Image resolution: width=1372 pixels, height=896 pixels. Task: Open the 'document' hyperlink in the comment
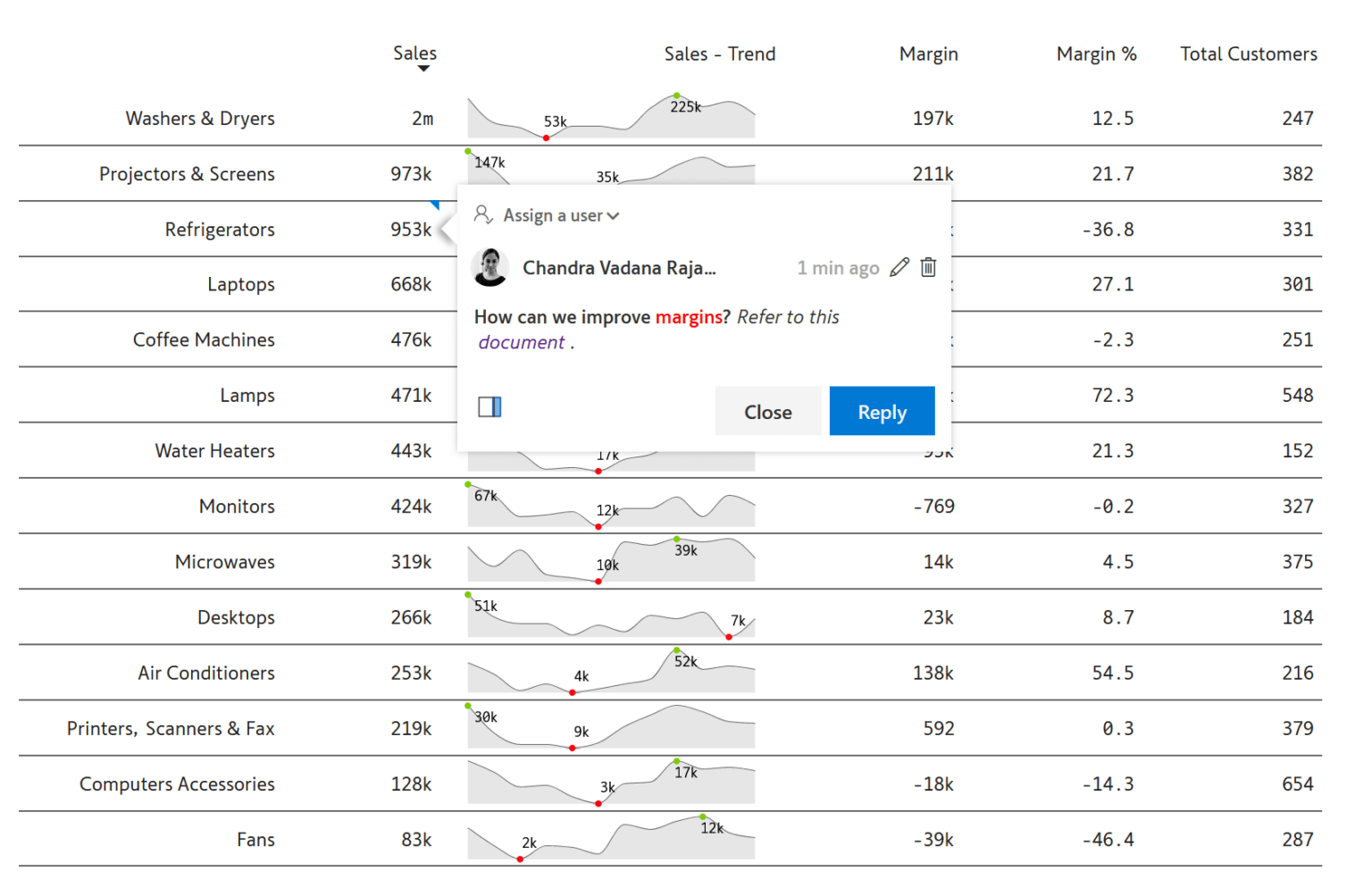coord(522,342)
